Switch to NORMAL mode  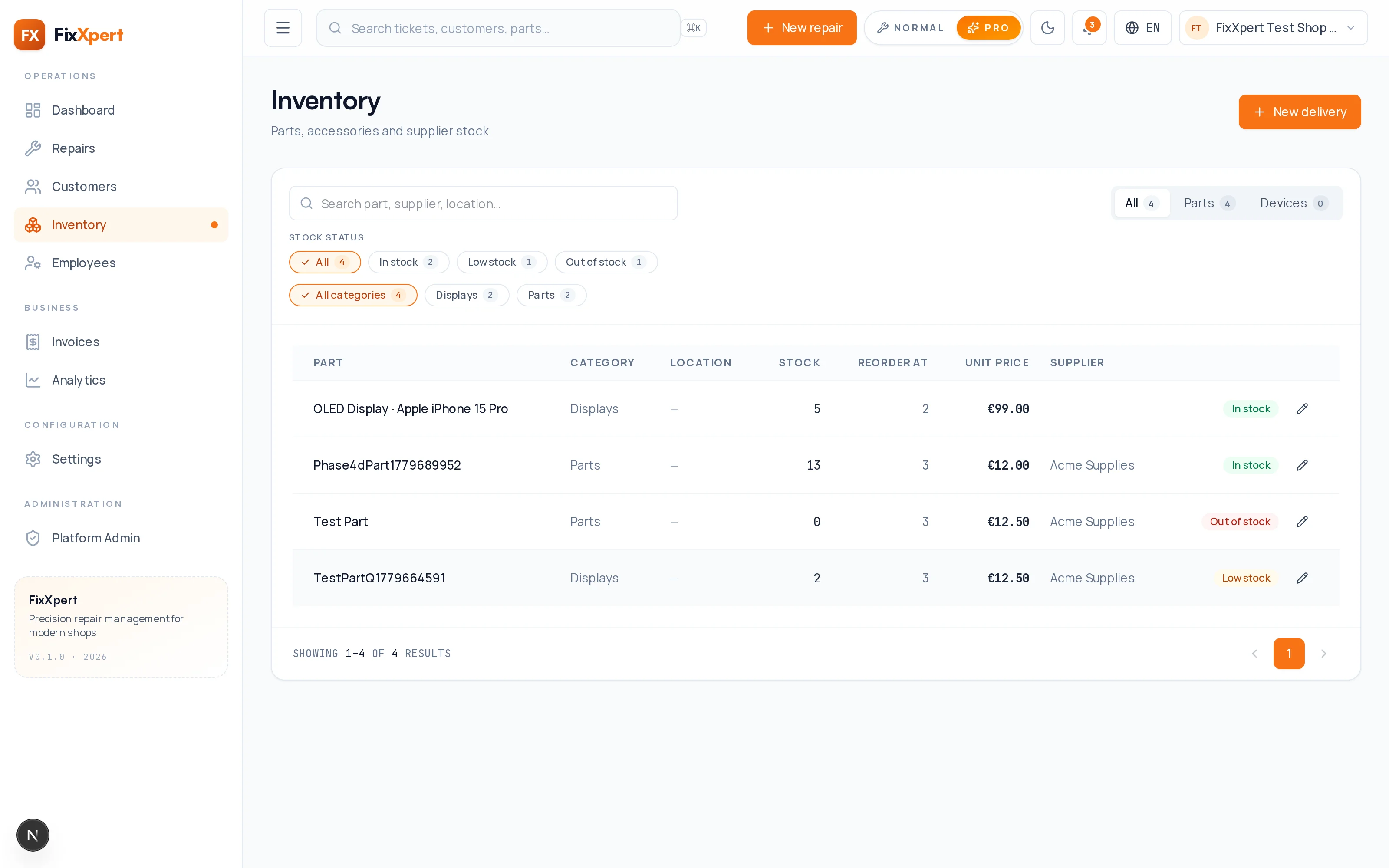[x=910, y=27]
